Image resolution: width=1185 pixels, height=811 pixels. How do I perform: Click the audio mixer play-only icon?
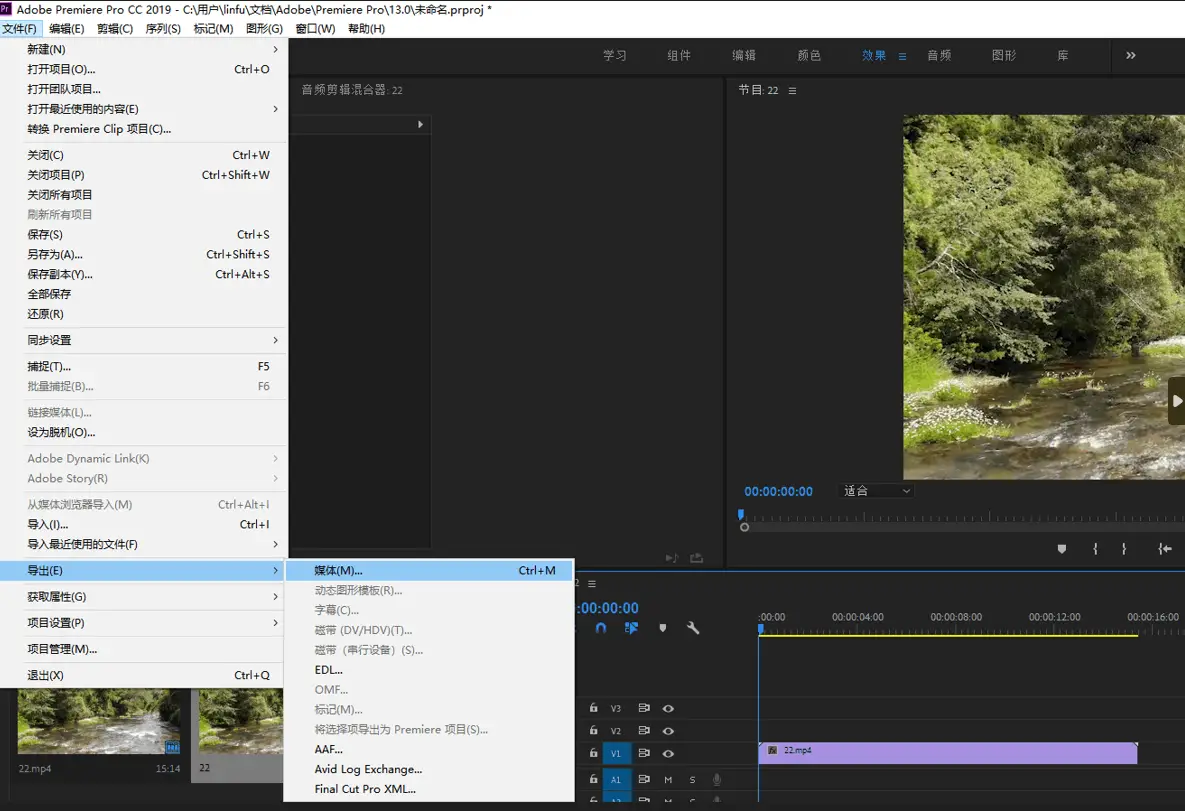point(671,558)
